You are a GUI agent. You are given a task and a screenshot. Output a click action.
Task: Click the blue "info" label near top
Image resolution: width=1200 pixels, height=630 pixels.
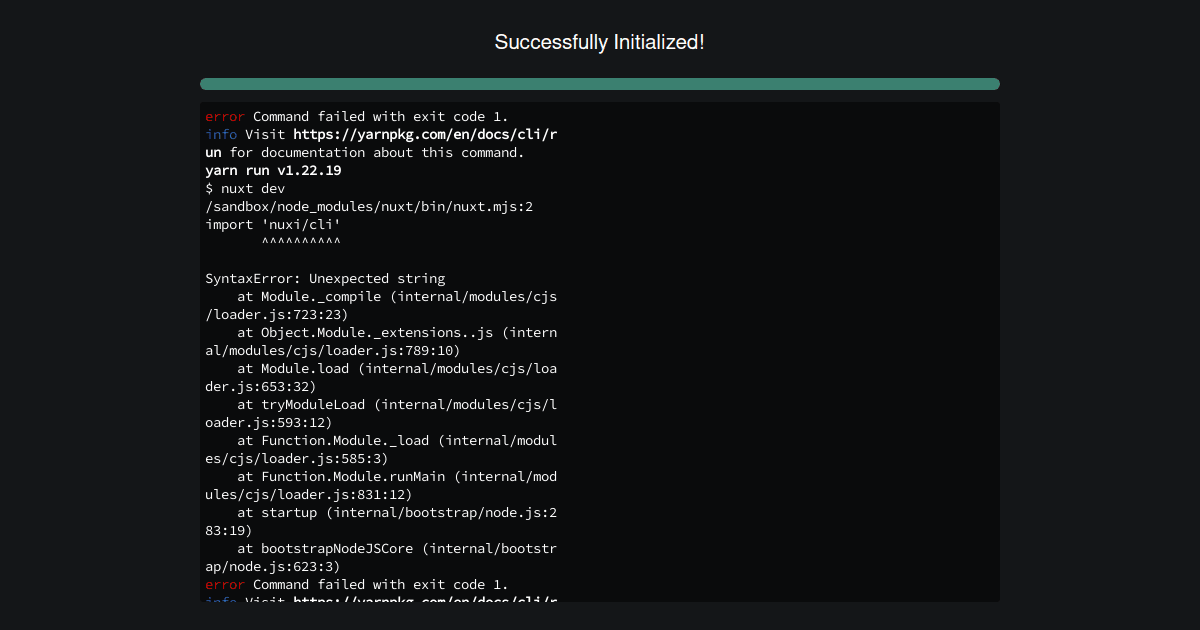tap(221, 134)
